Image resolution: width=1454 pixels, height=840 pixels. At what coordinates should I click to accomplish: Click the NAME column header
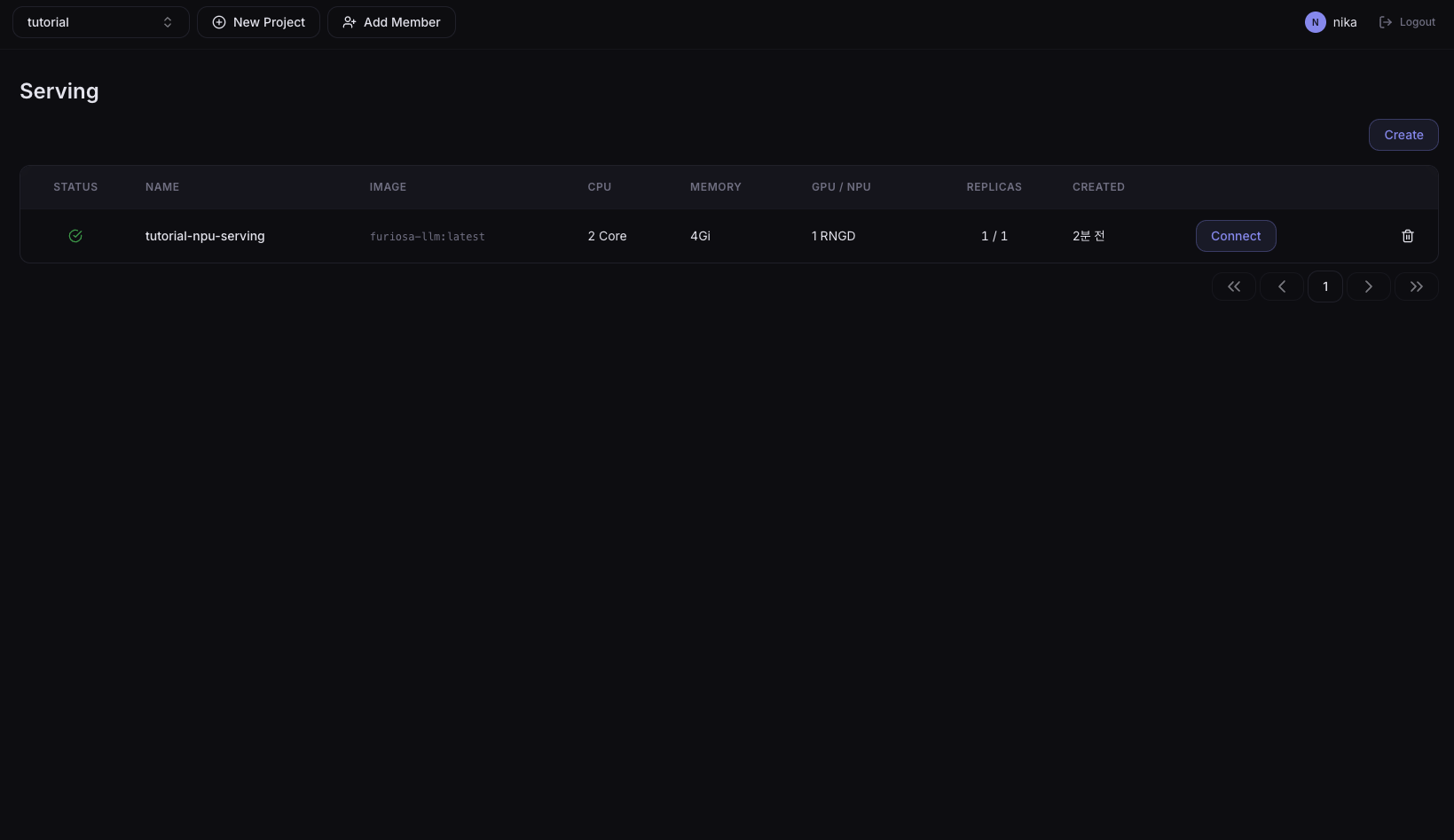click(x=162, y=187)
